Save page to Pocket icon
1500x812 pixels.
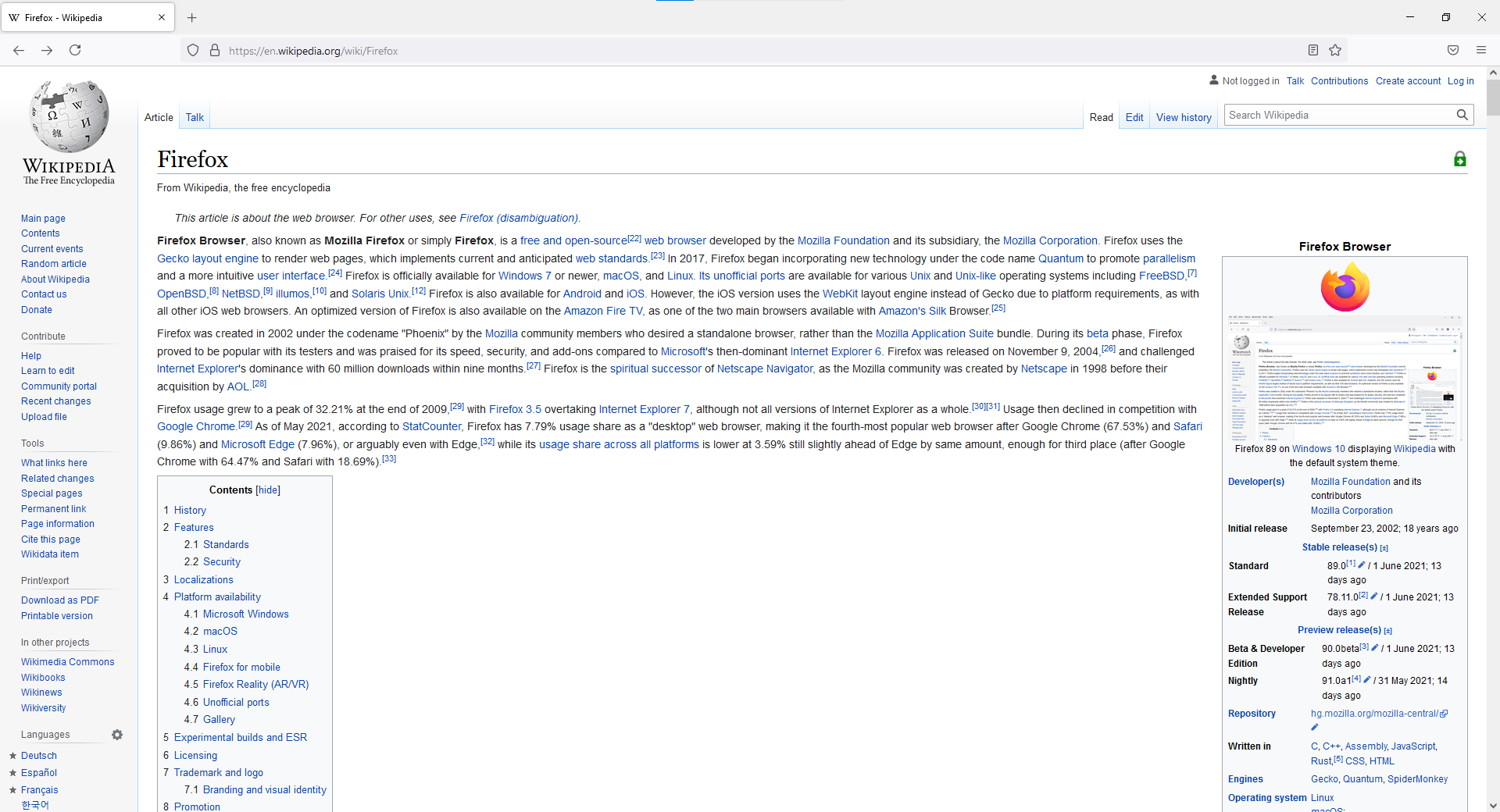tap(1453, 50)
